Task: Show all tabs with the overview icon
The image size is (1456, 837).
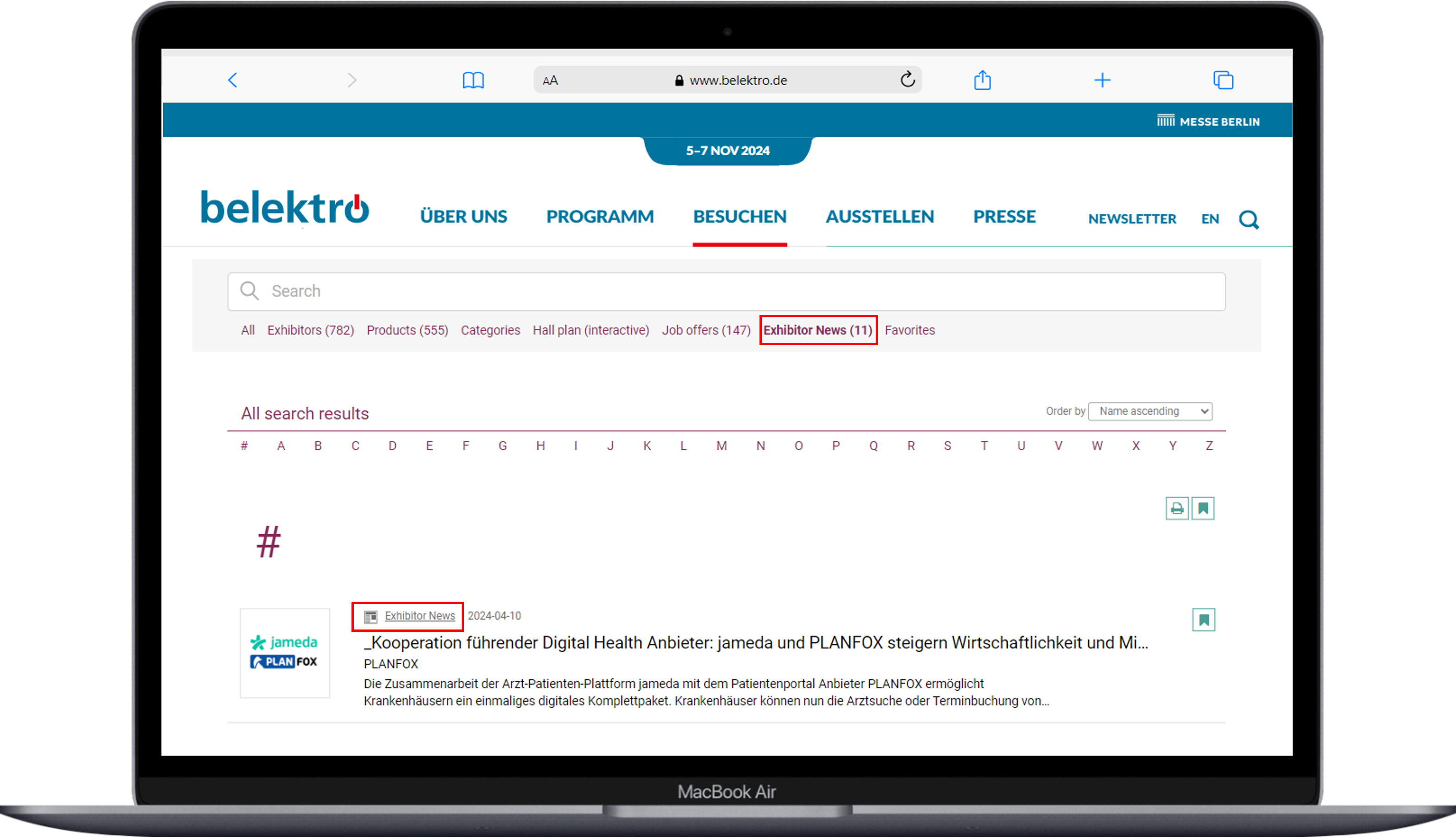Action: click(x=1223, y=80)
